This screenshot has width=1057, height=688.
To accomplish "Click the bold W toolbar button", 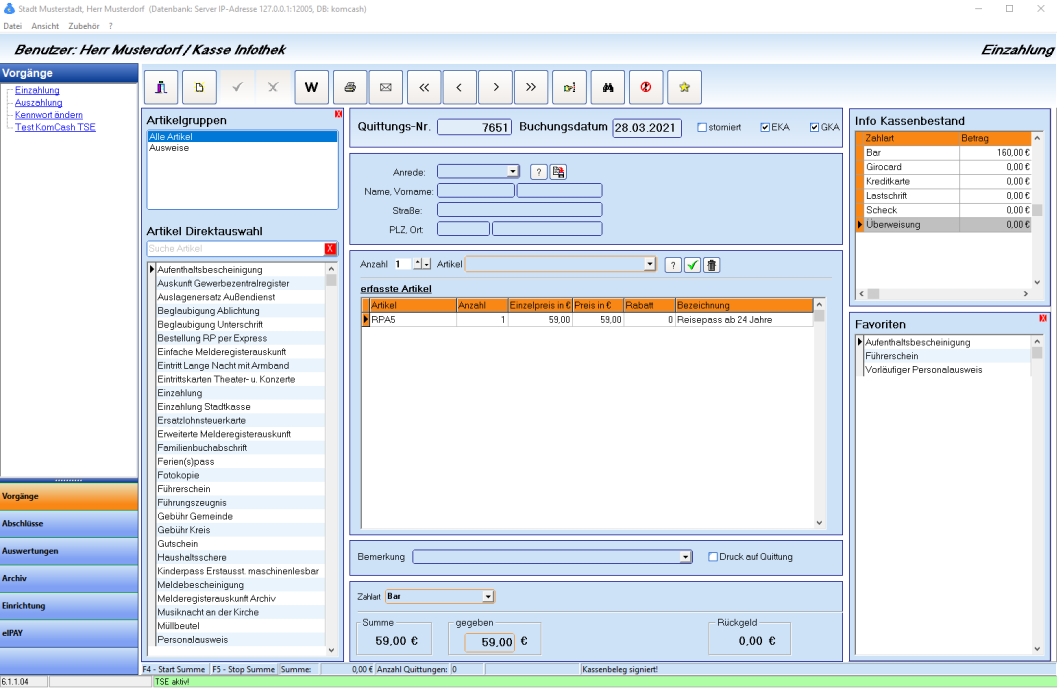I will 311,87.
